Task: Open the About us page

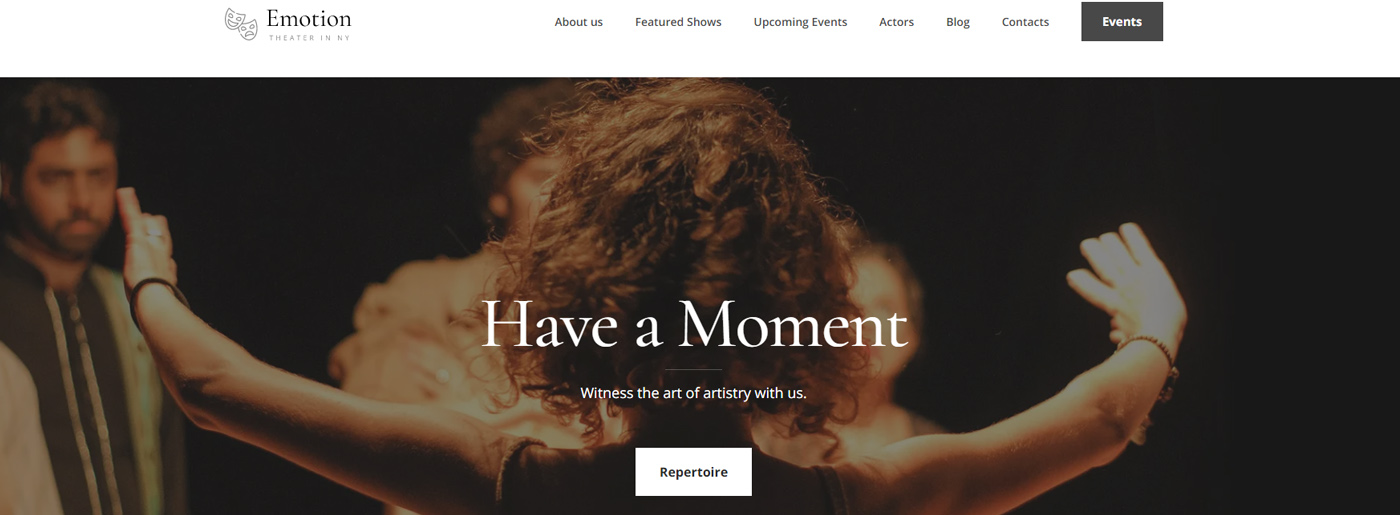Action: (x=579, y=22)
